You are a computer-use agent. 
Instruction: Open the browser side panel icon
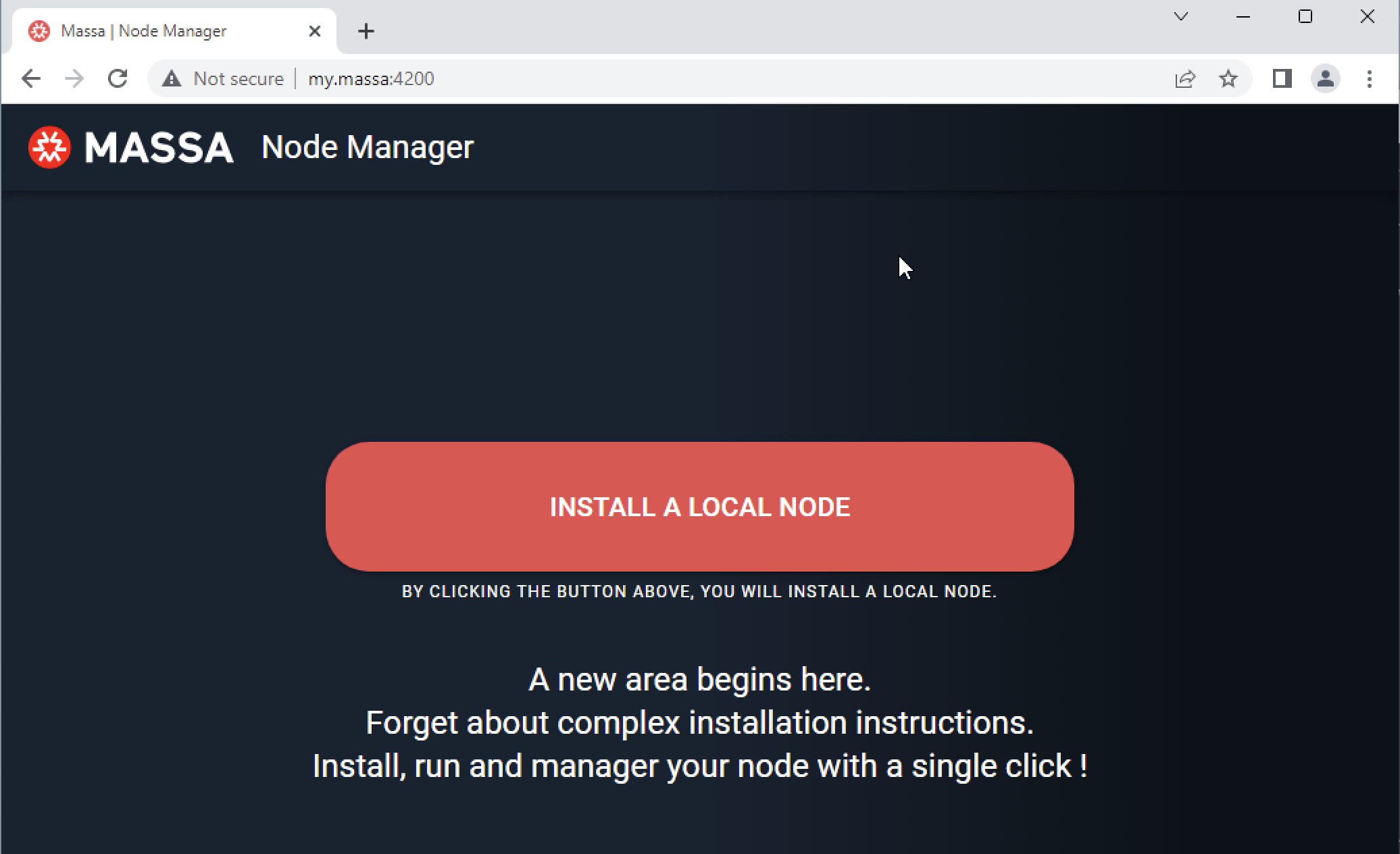tap(1281, 78)
